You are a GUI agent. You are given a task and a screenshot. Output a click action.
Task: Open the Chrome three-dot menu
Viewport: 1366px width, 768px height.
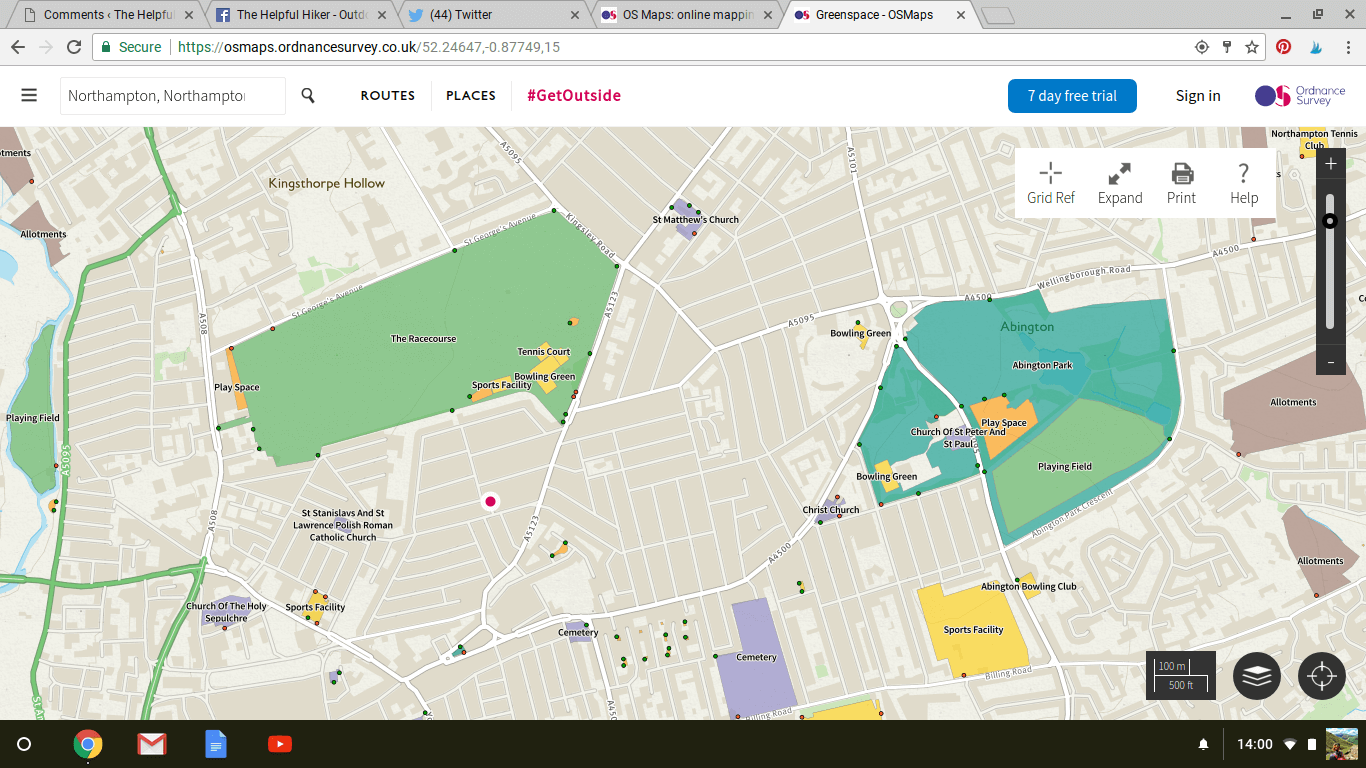tap(1347, 47)
